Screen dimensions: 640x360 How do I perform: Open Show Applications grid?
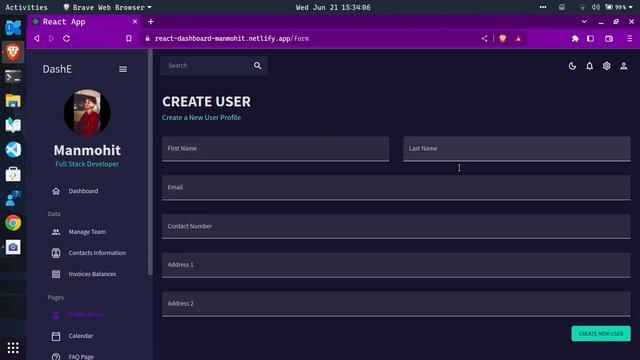pyautogui.click(x=13, y=348)
